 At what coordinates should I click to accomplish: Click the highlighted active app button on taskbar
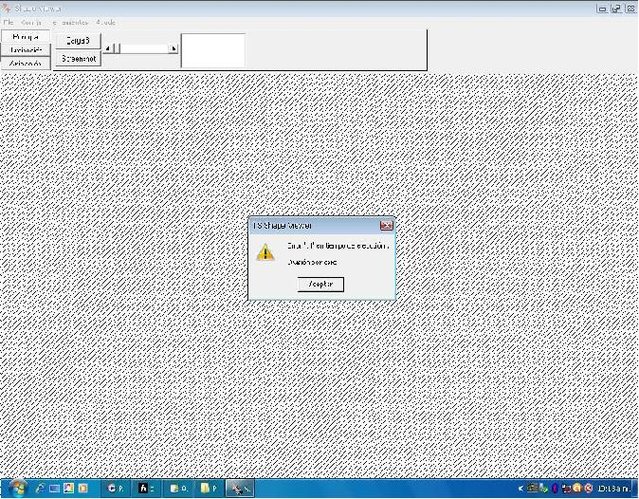(x=240, y=488)
